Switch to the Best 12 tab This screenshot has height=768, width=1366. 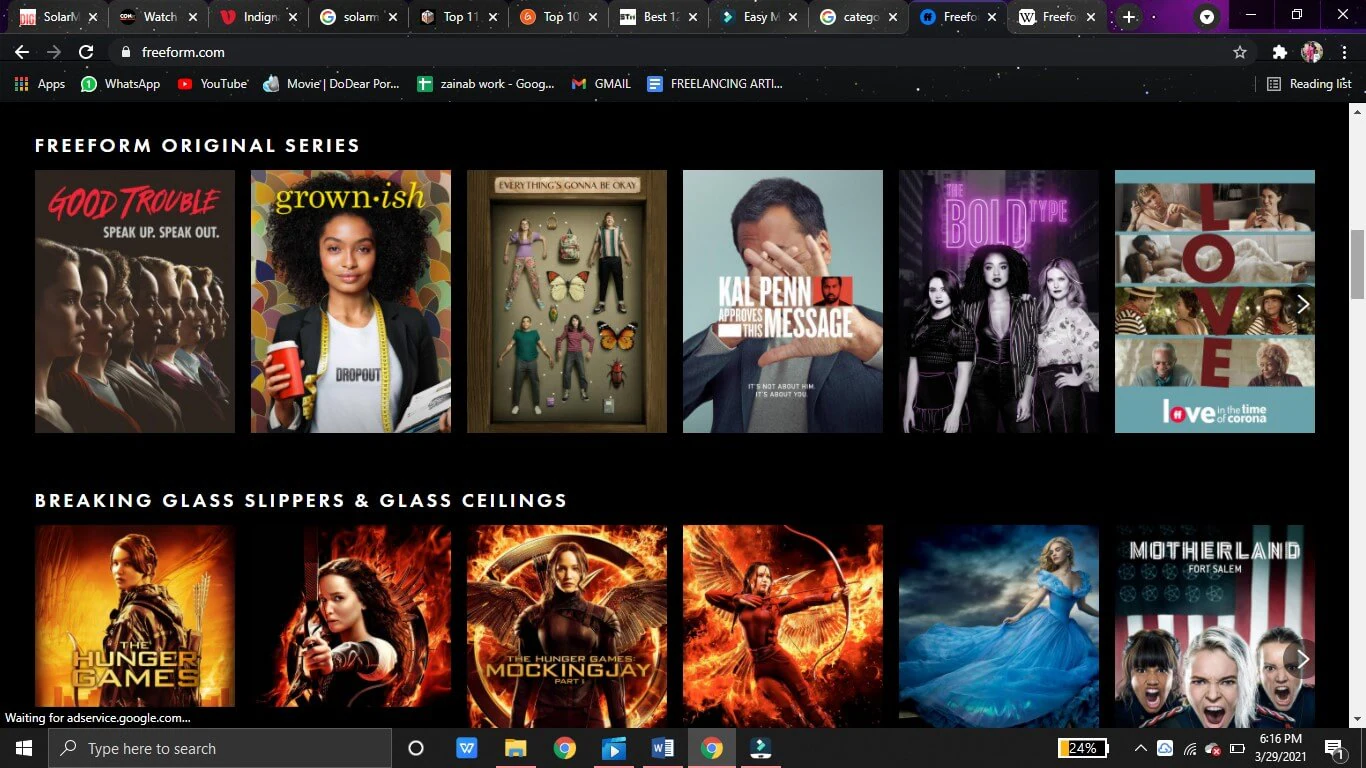click(658, 17)
